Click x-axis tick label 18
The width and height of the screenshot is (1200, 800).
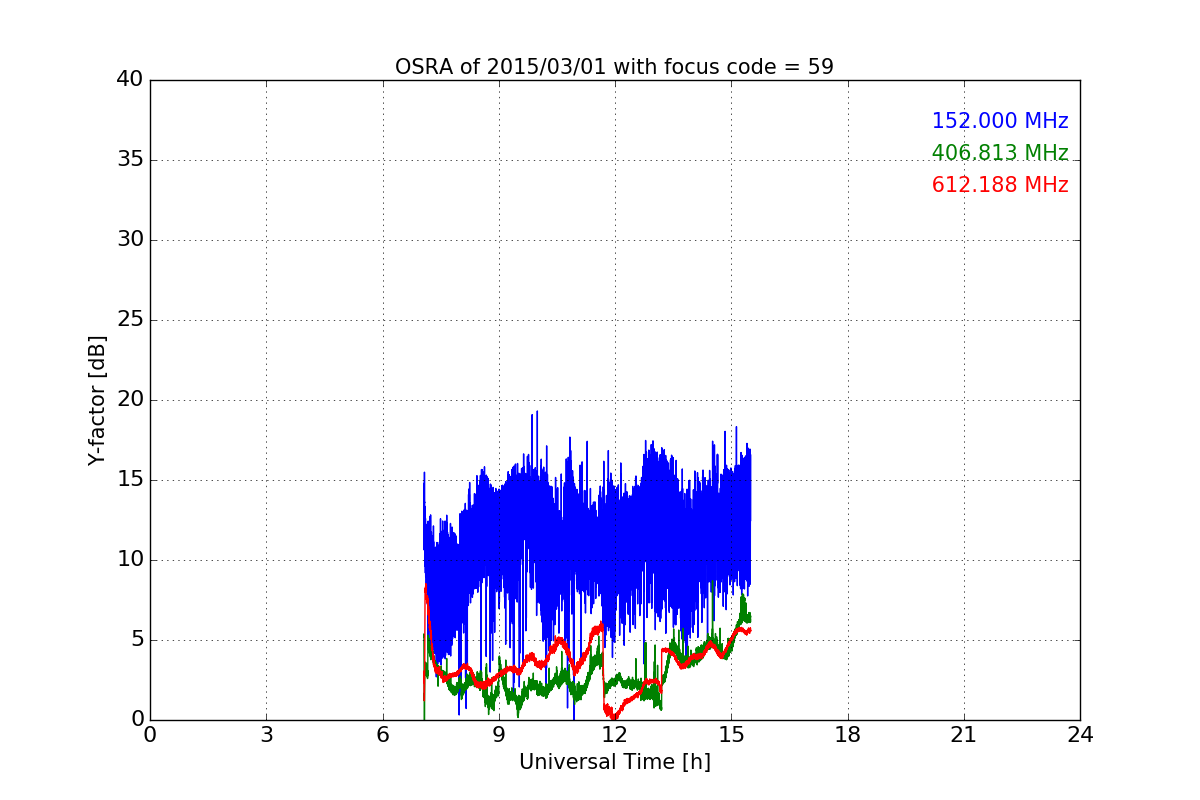847,734
